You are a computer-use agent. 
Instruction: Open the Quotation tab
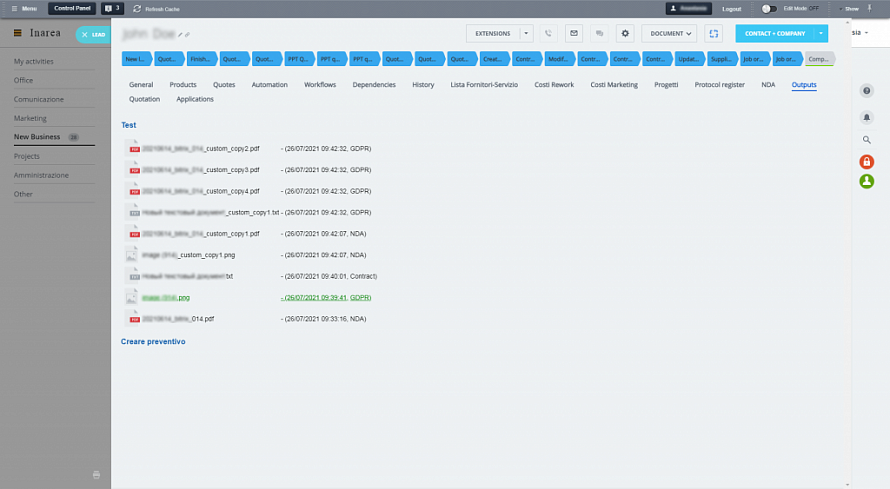pos(144,99)
